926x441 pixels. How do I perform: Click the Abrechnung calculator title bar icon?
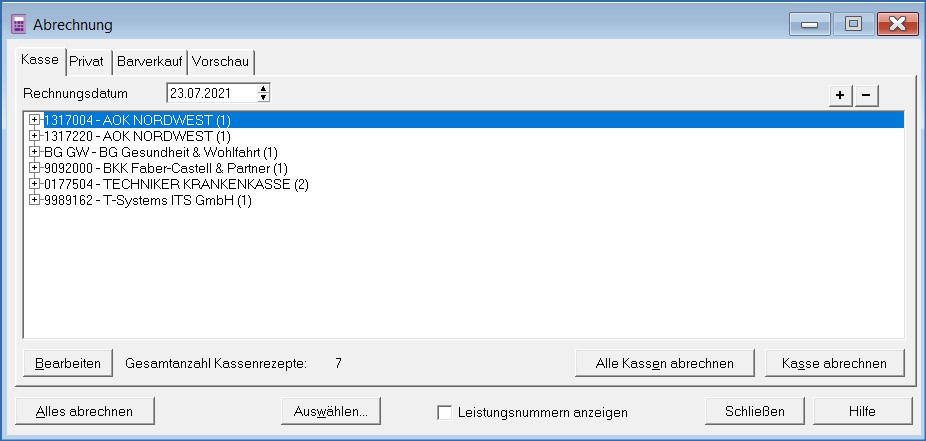point(18,24)
